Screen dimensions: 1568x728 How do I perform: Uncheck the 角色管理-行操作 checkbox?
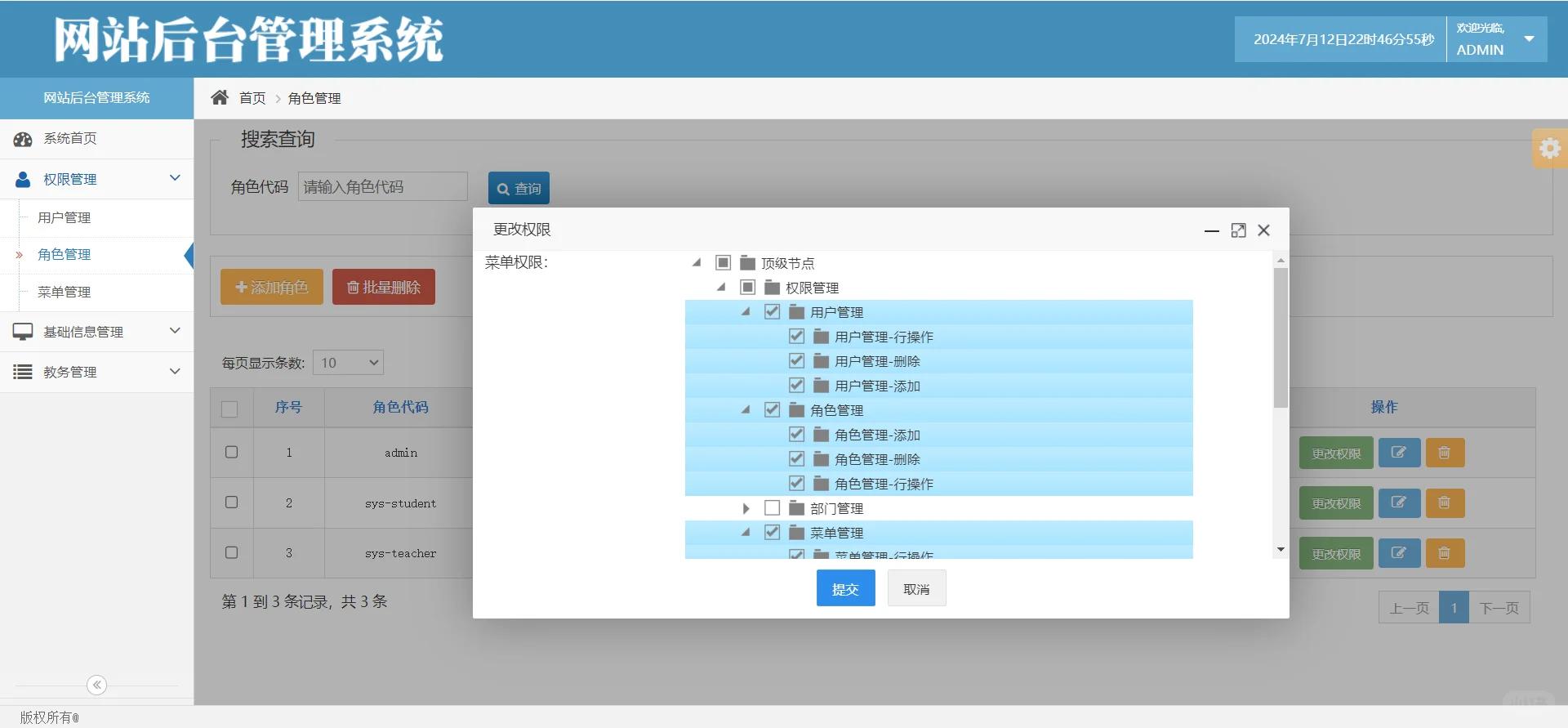tap(796, 483)
